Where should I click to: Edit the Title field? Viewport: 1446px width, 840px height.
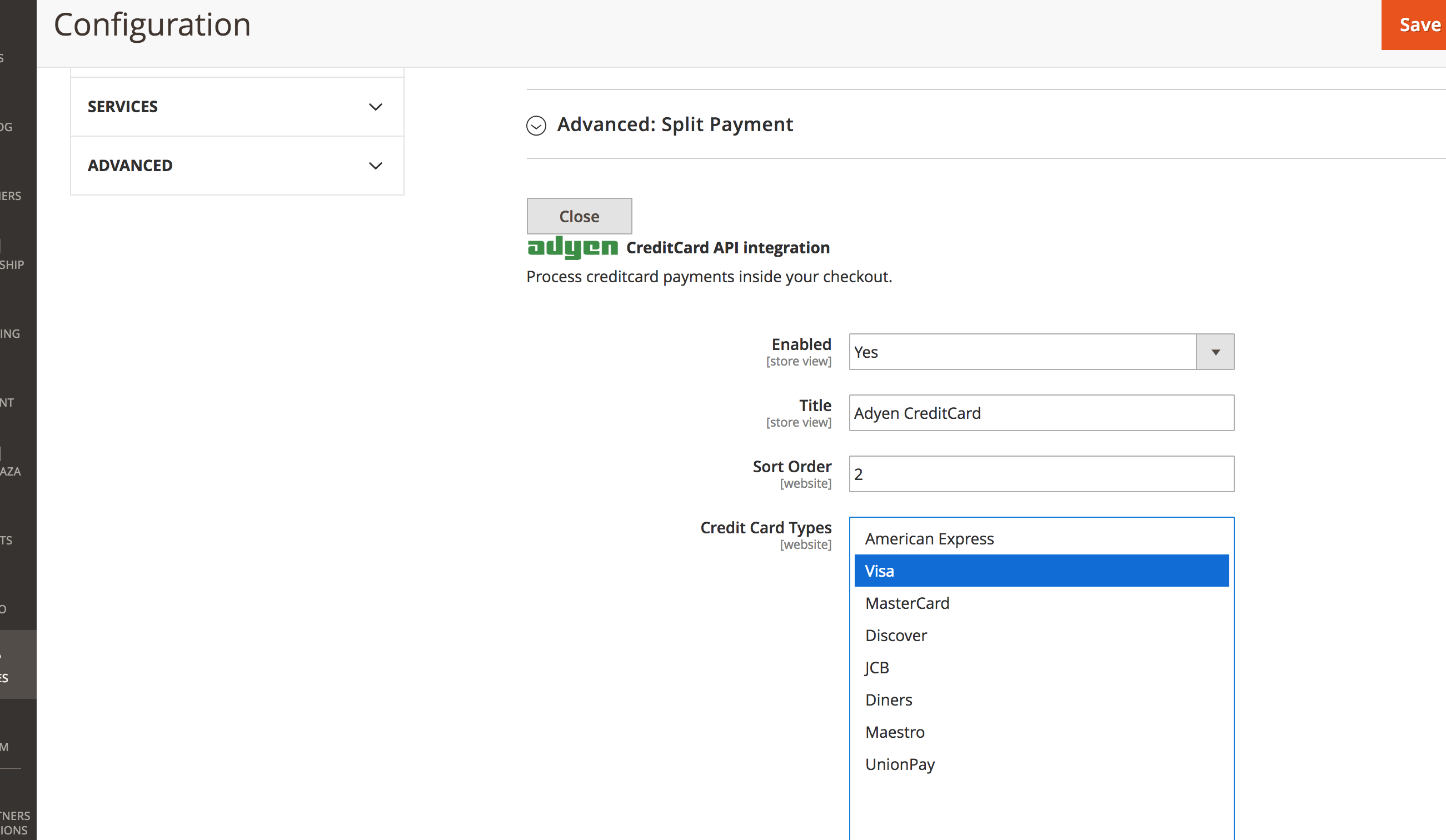[1041, 413]
